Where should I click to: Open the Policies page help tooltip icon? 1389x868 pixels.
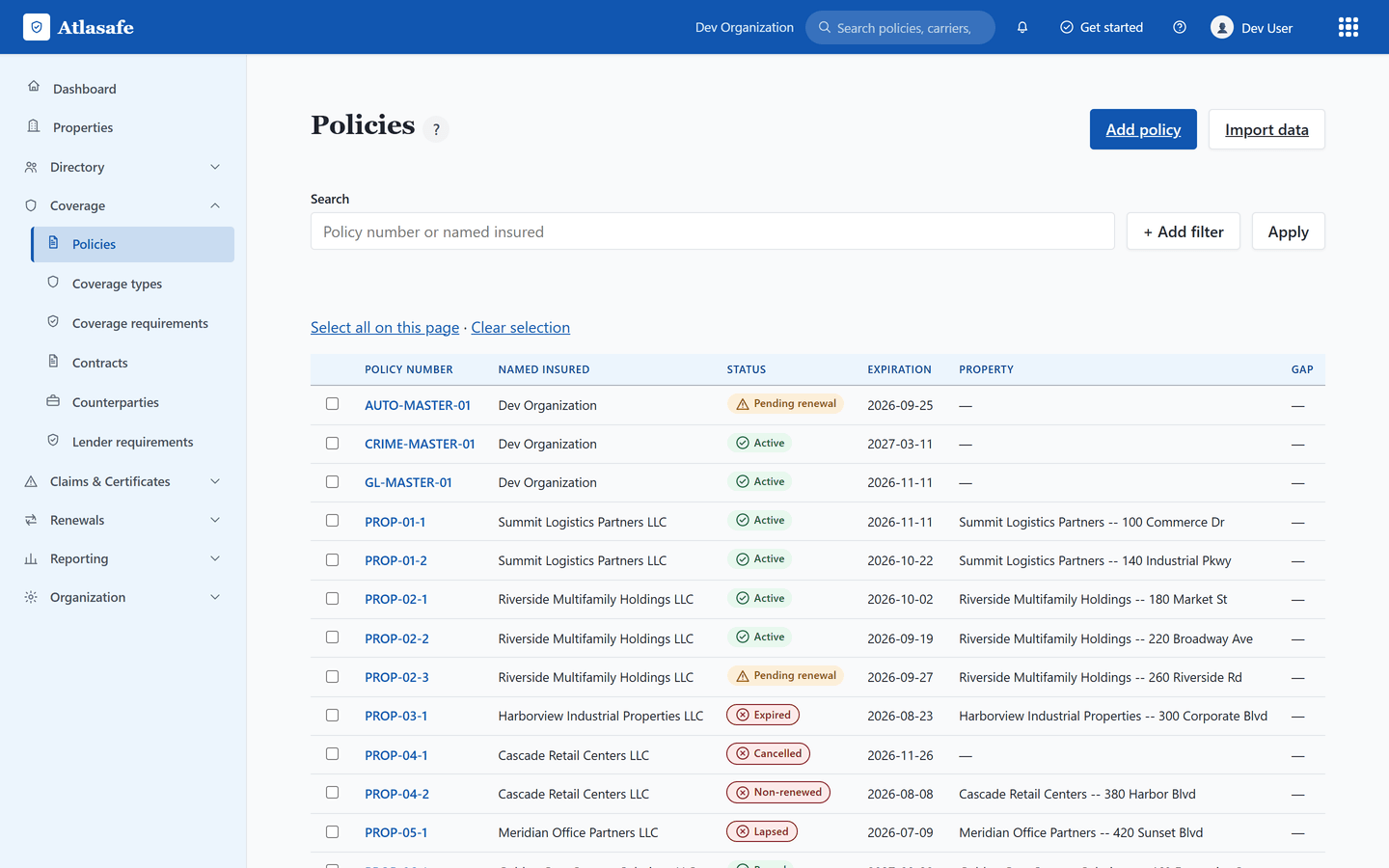[x=436, y=129]
